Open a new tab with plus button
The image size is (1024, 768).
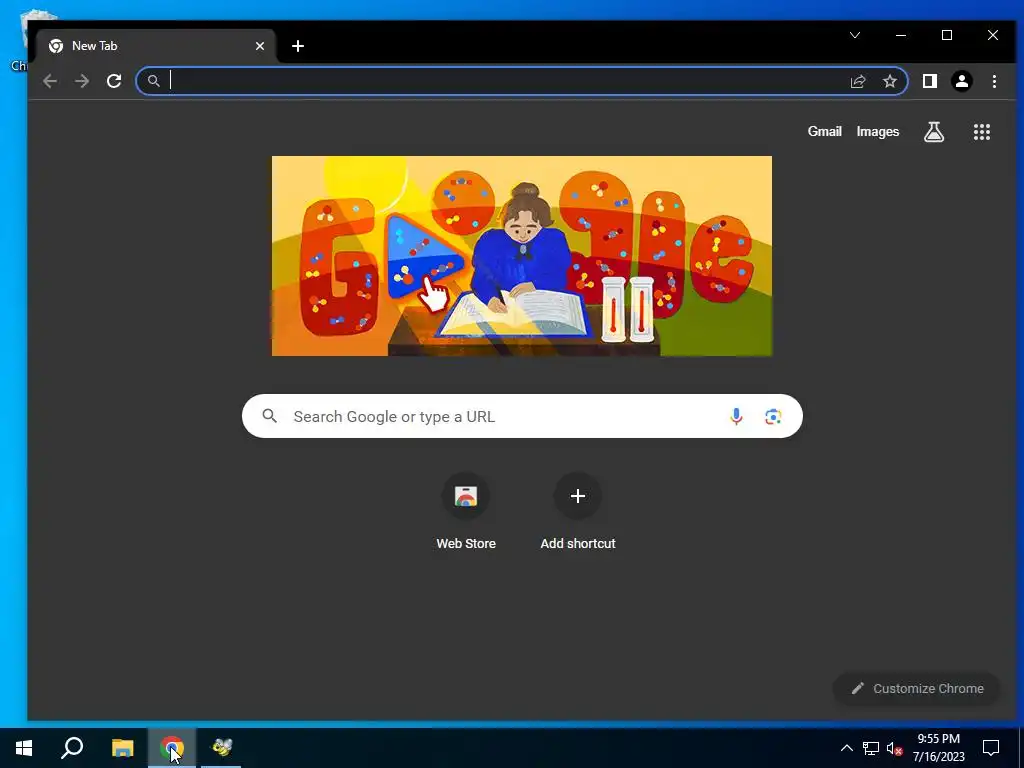298,46
